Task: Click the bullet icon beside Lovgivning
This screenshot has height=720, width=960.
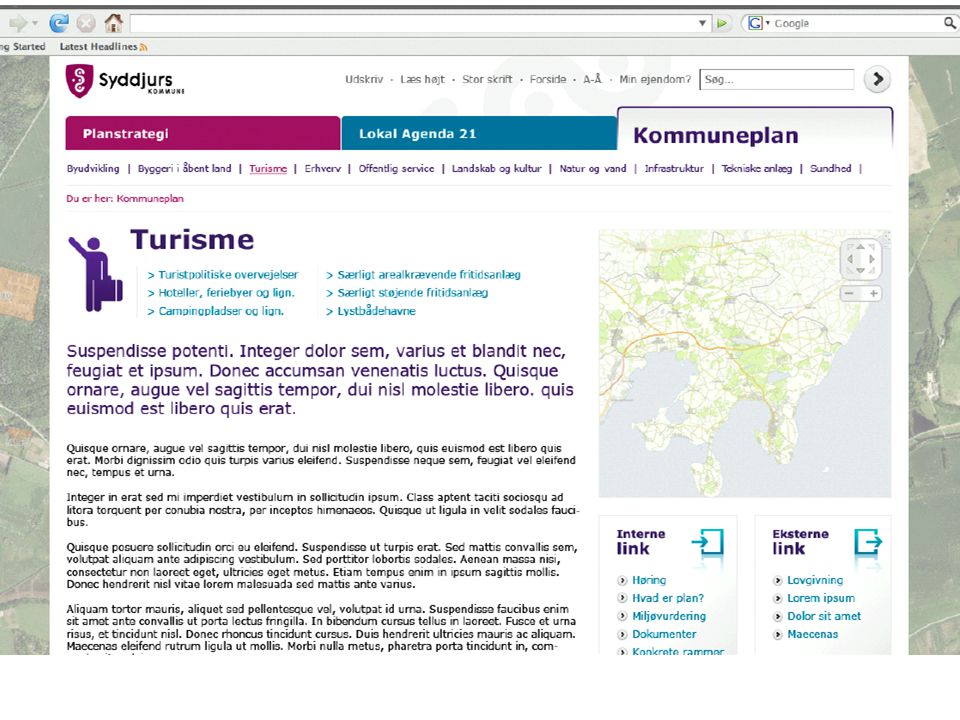Action: [778, 580]
